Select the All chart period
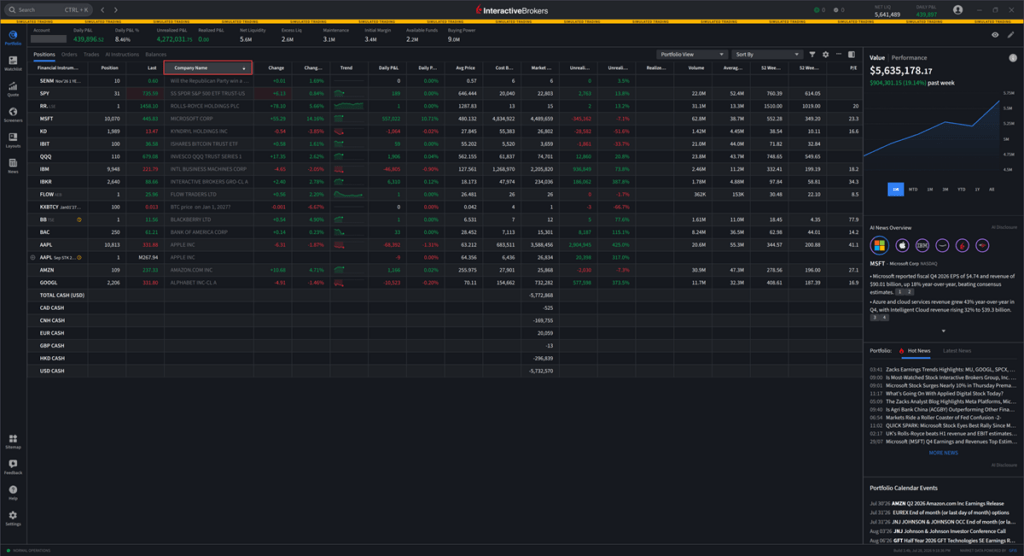The height and width of the screenshot is (556, 1024). [991, 189]
